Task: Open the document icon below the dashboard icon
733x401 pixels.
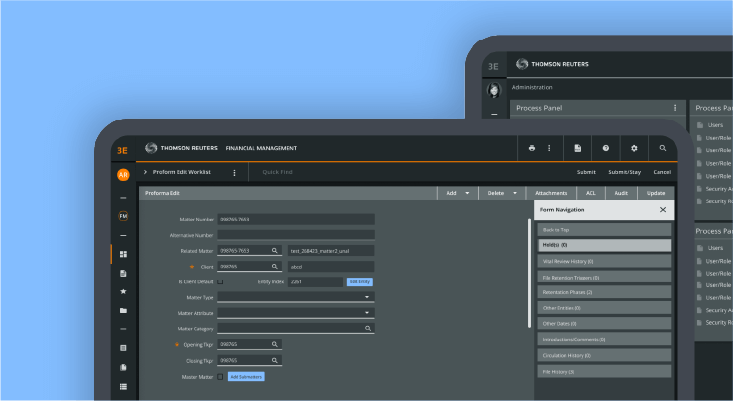Action: pyautogui.click(x=123, y=273)
